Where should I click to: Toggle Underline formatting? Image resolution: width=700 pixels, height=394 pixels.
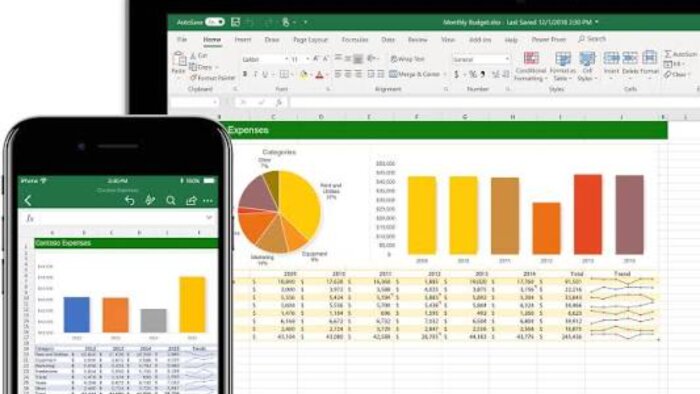click(x=265, y=74)
